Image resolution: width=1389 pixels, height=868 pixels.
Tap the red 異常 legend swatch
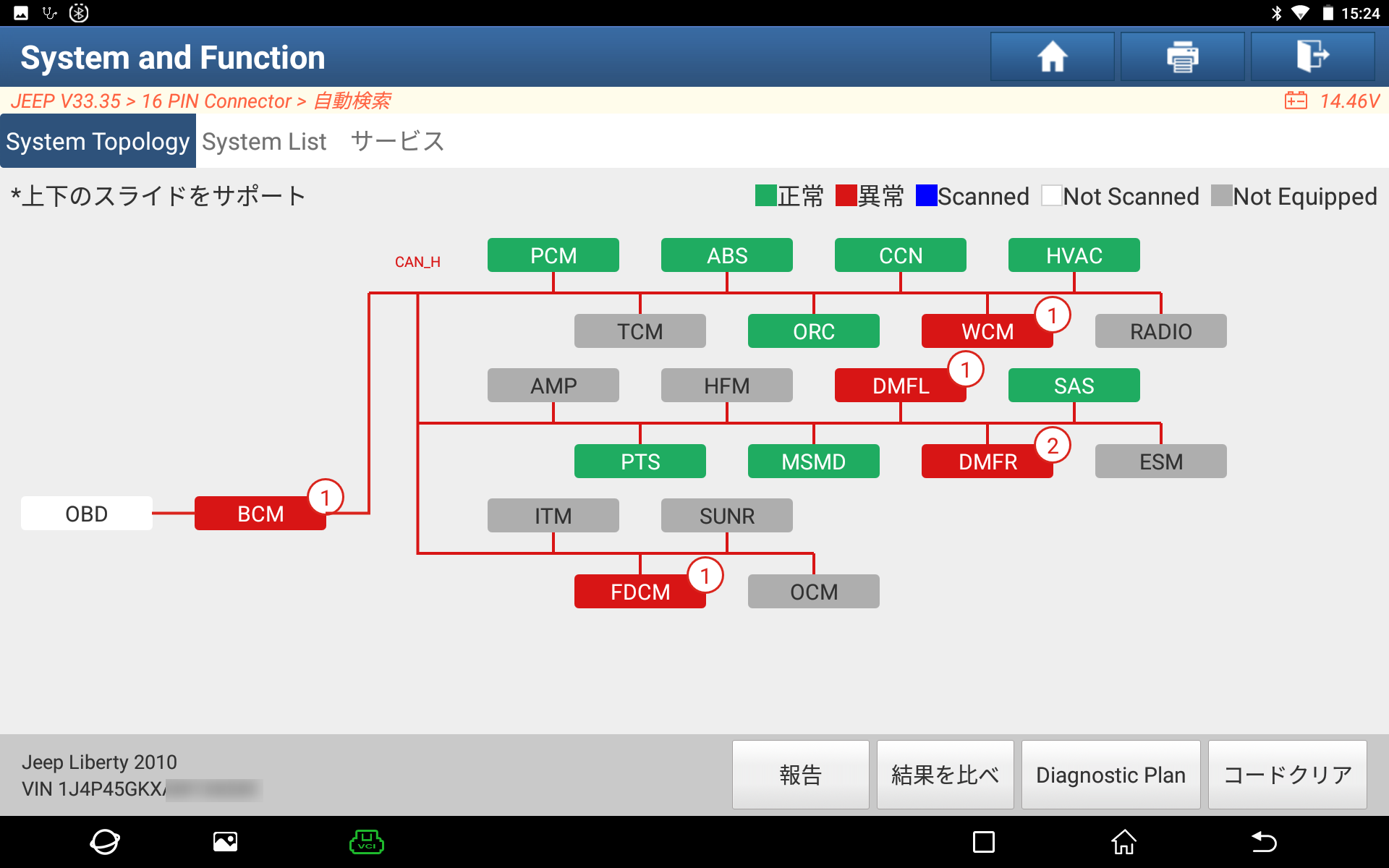coord(846,195)
